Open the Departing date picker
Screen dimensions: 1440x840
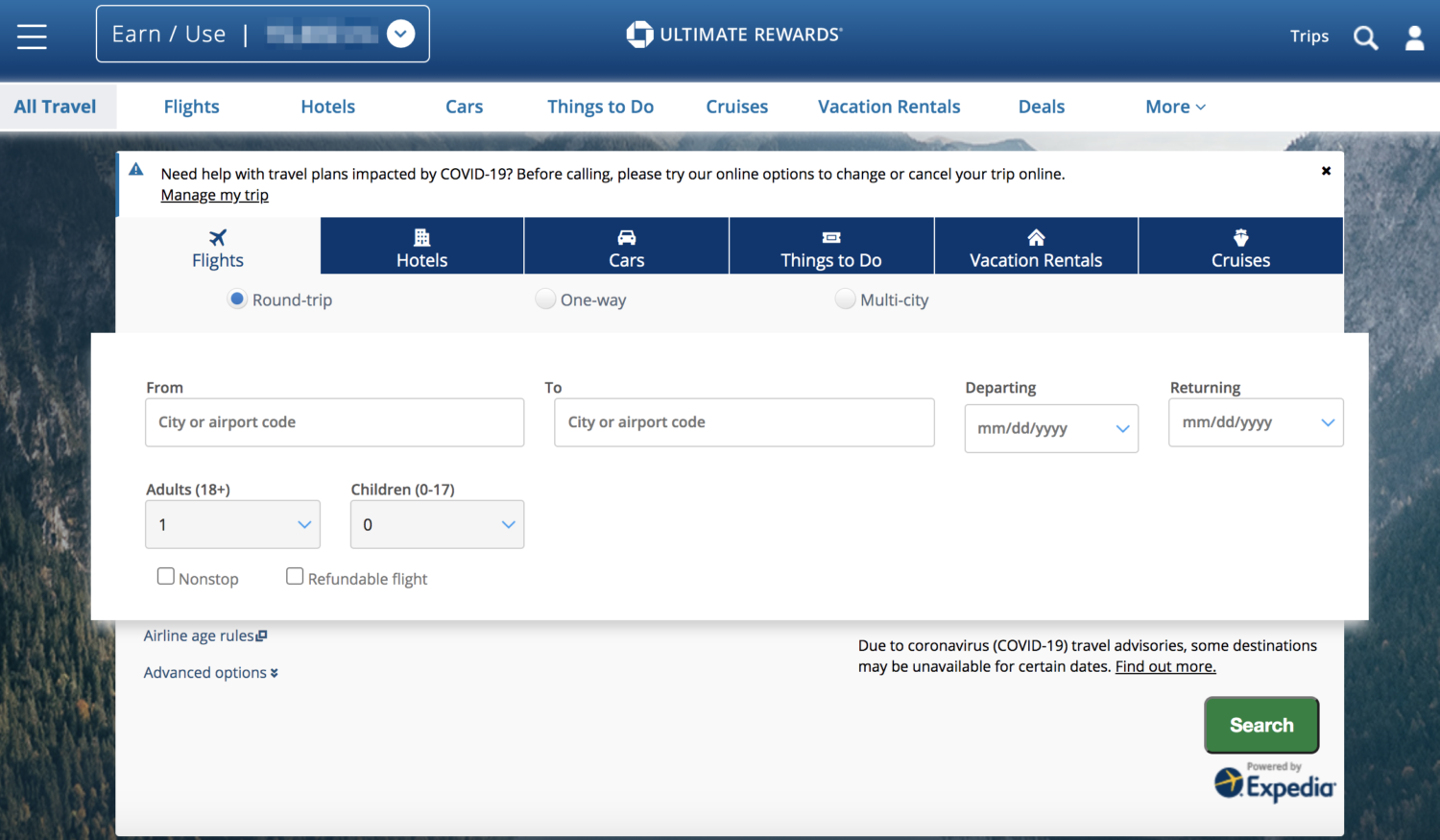(x=1051, y=428)
